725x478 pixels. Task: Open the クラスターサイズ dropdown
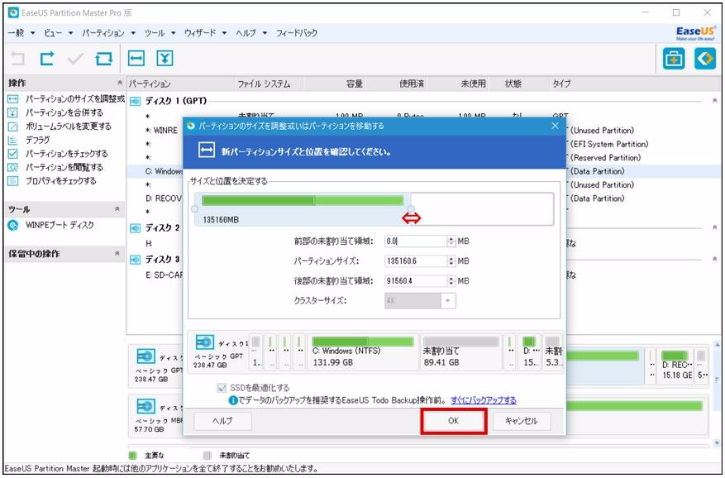click(448, 301)
